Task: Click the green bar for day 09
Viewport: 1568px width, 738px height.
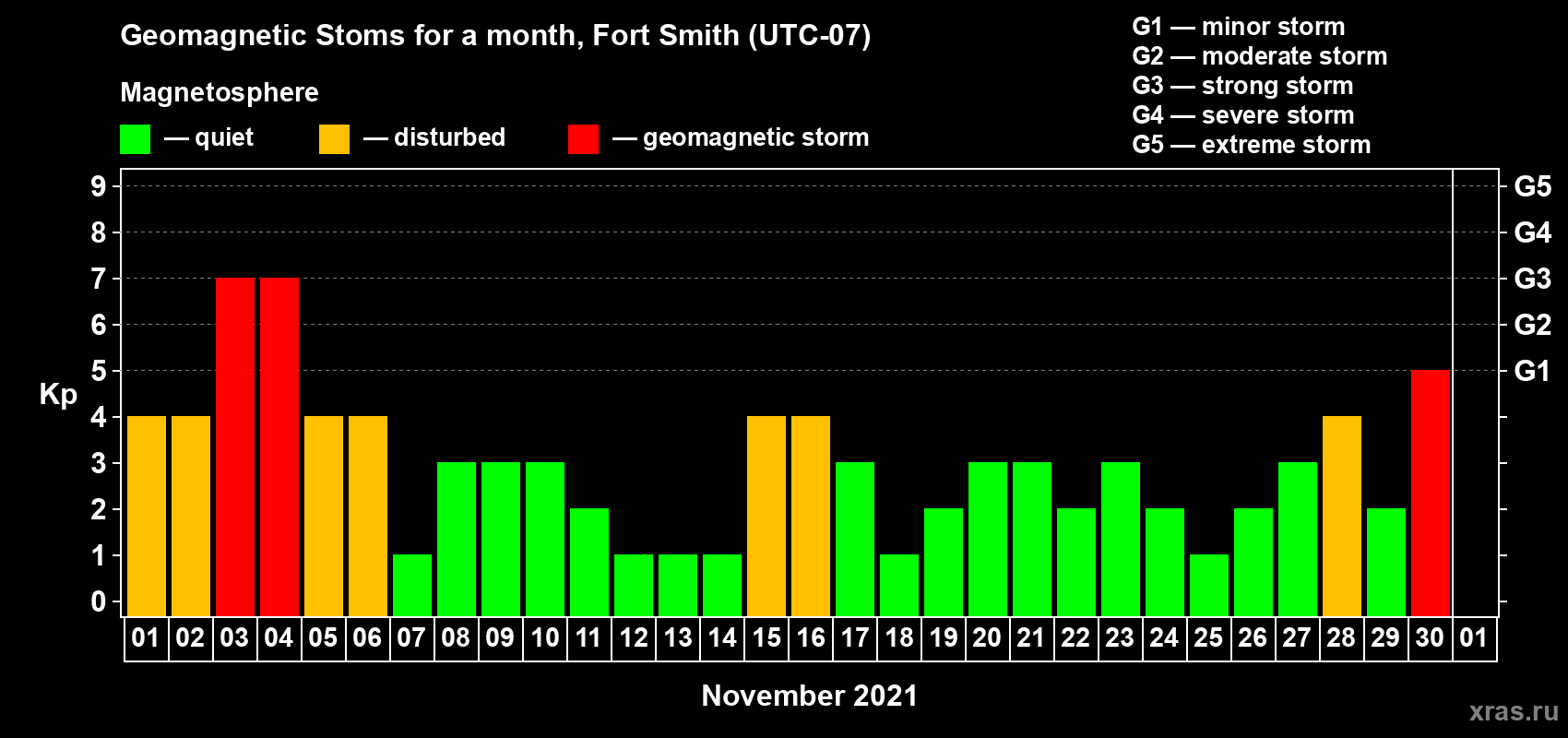Action: point(501,540)
